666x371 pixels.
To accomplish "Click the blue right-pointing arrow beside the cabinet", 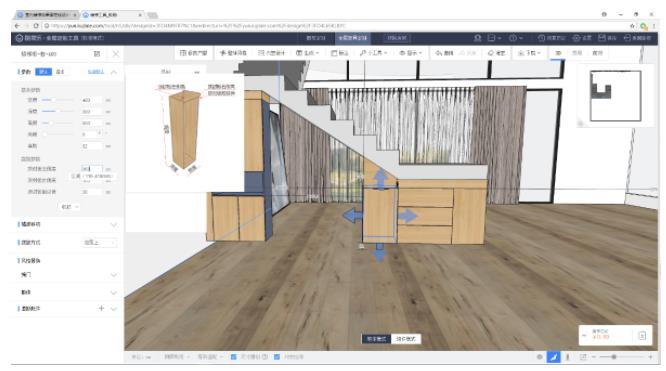I will 407,216.
